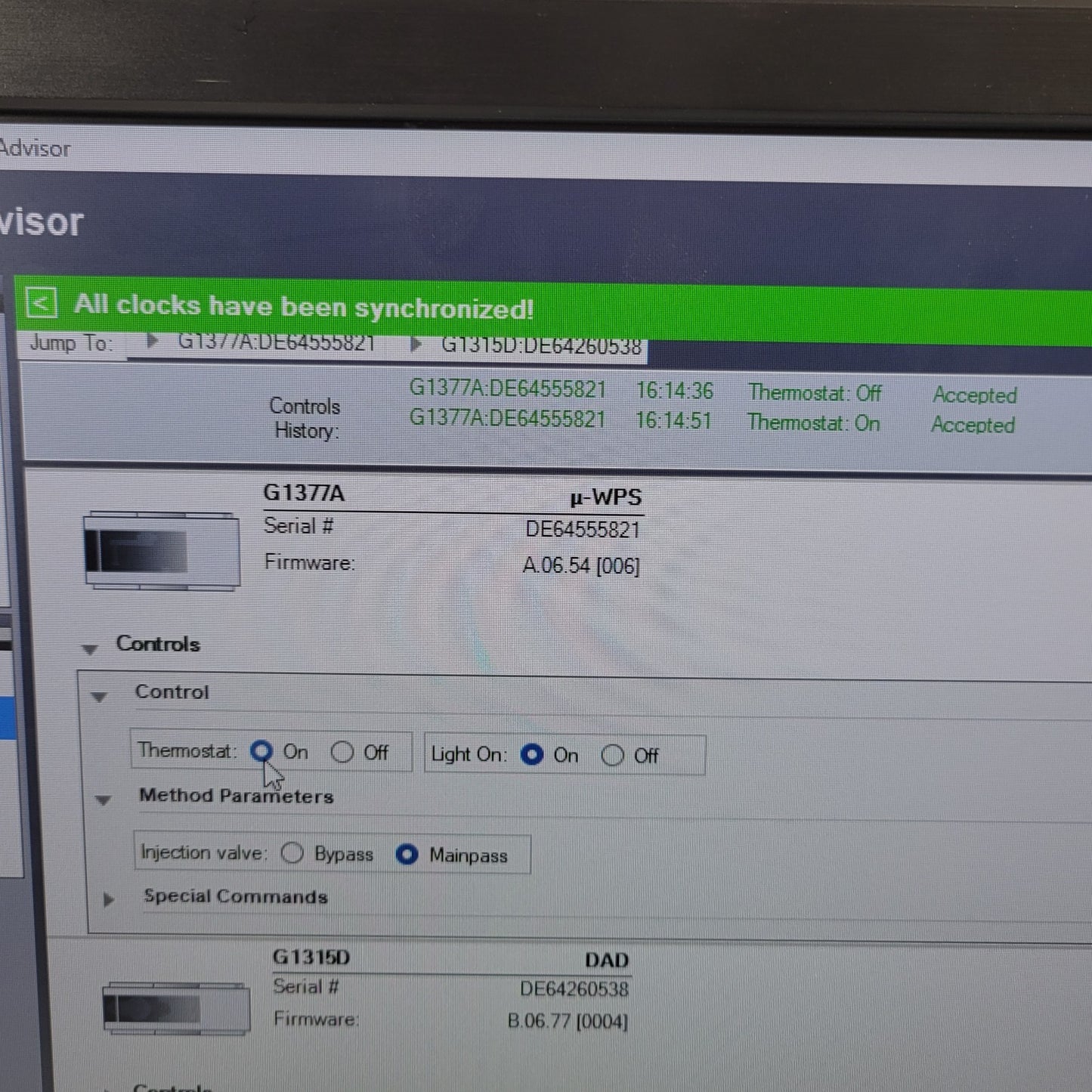Click firmware value B.06.77 [0004]

(x=568, y=1021)
